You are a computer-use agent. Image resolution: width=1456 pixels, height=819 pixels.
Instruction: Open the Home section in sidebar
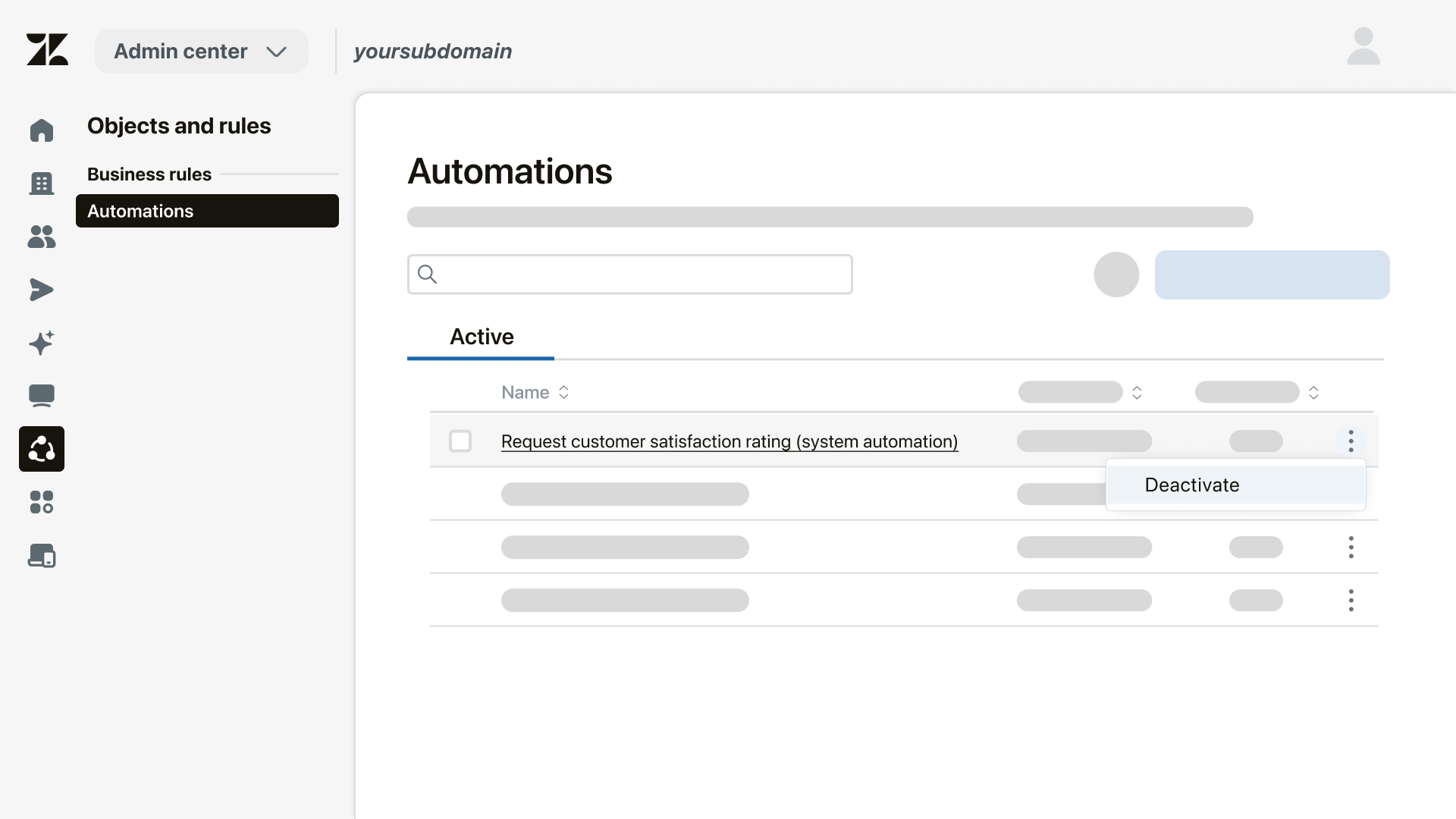(x=41, y=130)
